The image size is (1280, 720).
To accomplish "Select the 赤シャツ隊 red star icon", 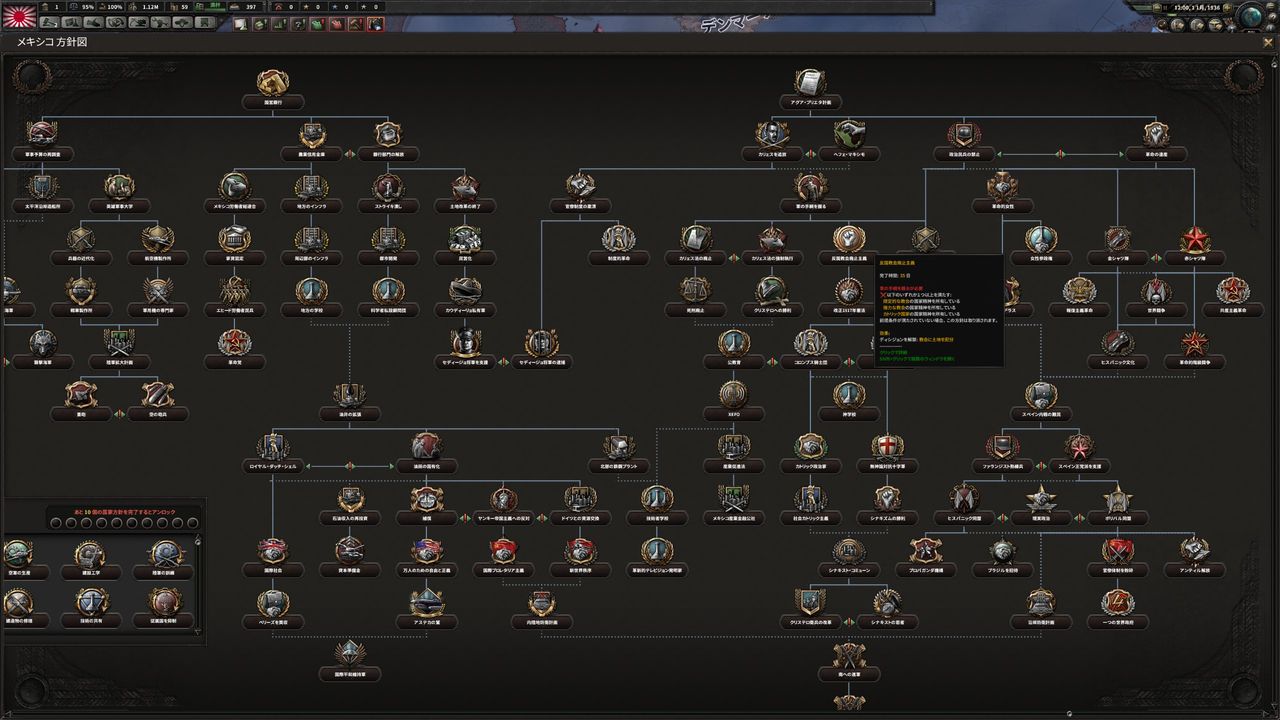I will (1194, 238).
